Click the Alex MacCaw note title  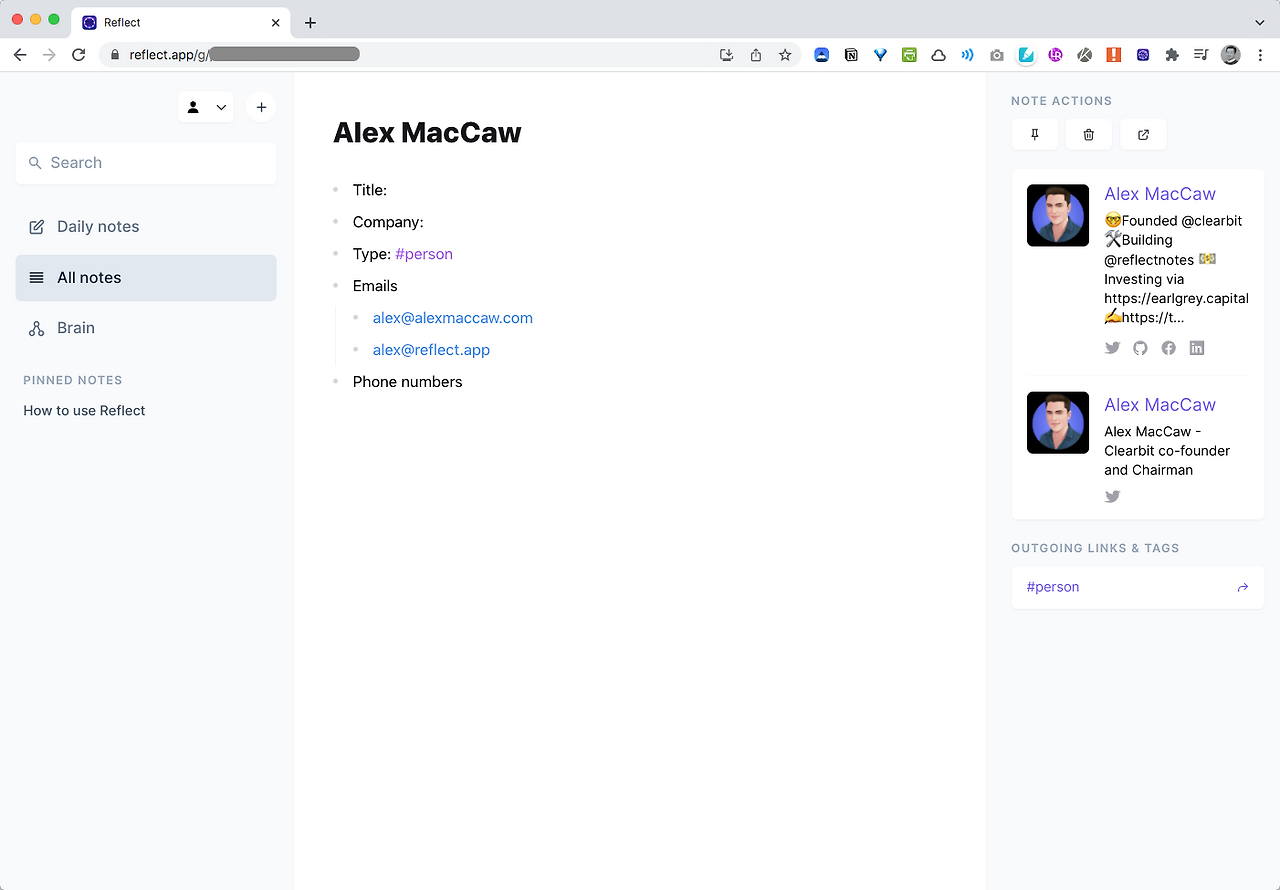click(427, 133)
